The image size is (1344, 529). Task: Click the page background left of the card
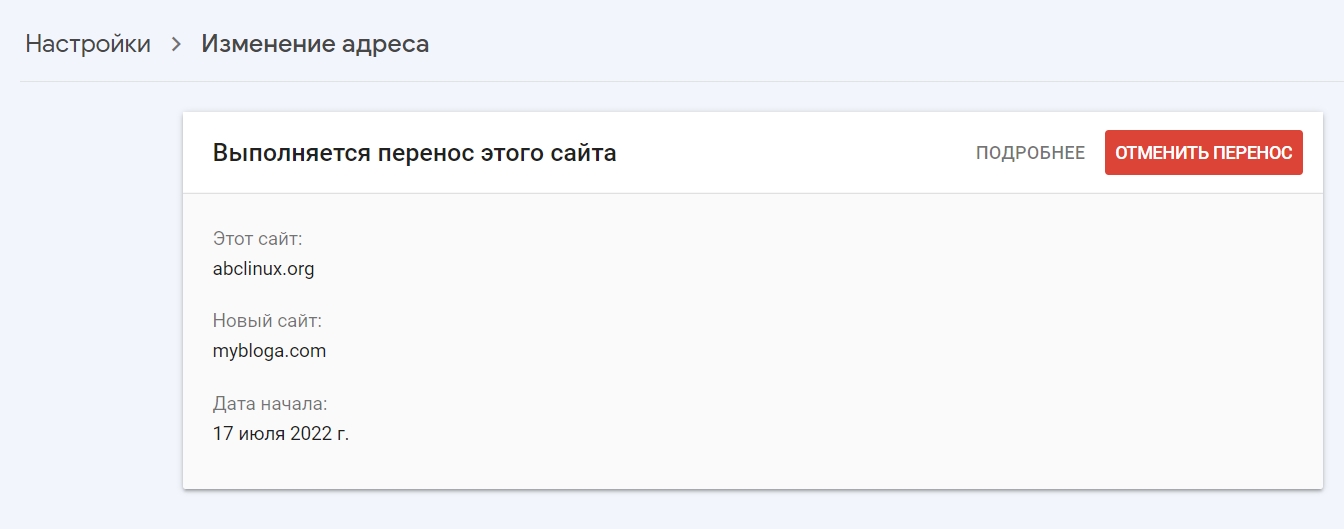[90, 300]
